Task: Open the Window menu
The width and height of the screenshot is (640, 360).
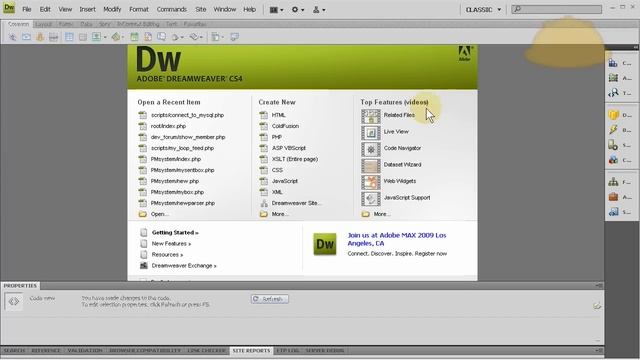Action: pyautogui.click(x=224, y=9)
